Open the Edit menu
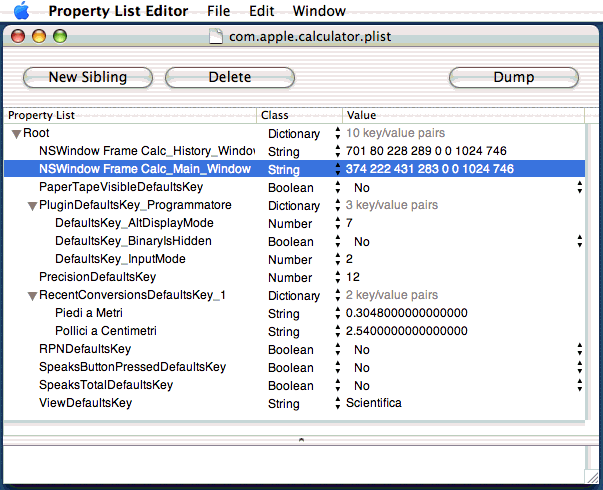The width and height of the screenshot is (603, 490). (x=261, y=11)
